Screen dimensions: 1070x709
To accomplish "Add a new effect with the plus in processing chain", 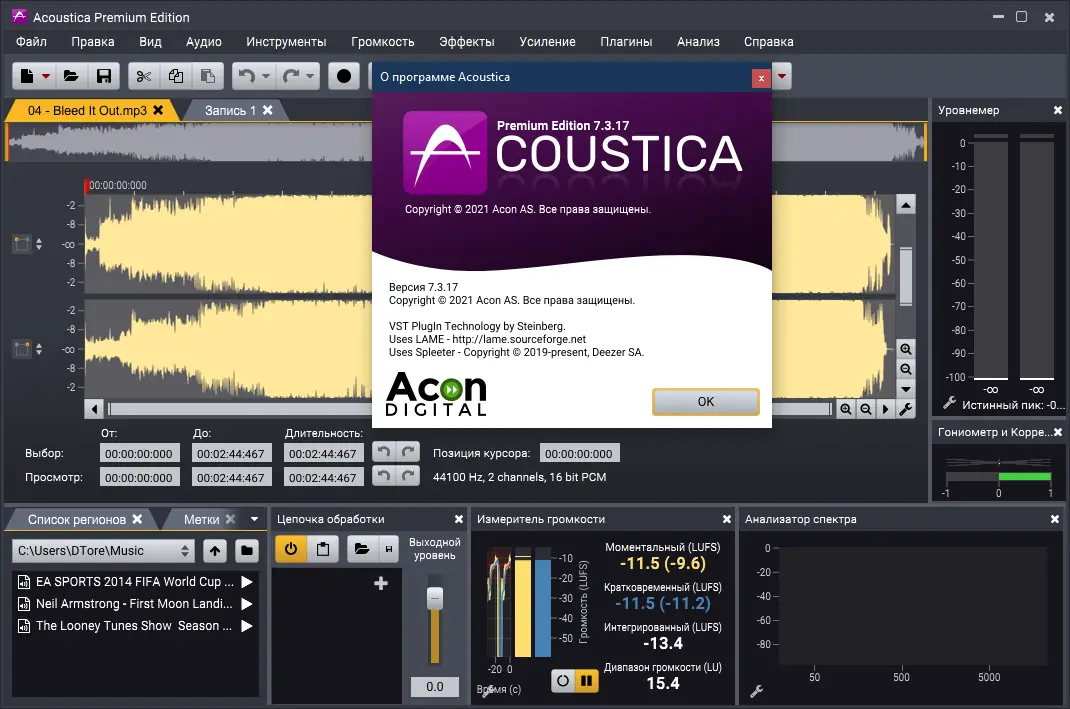I will point(380,582).
